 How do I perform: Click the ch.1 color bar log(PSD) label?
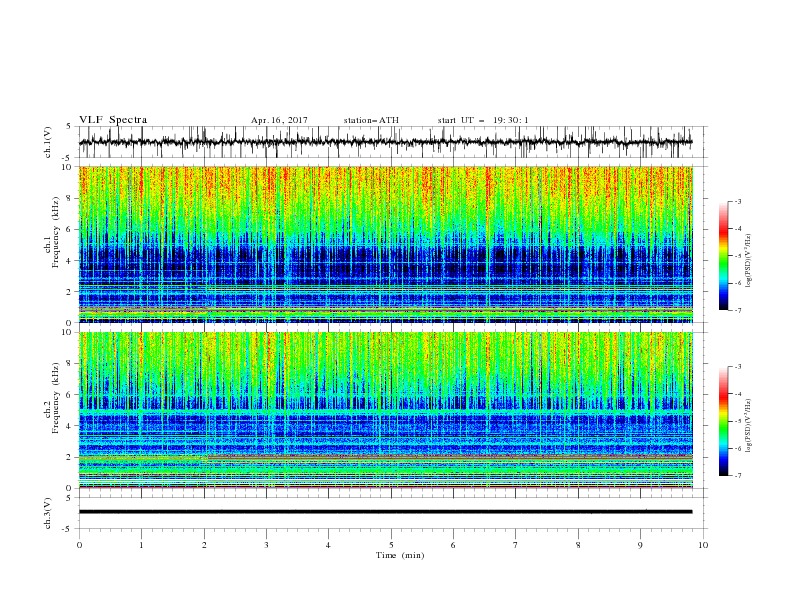coord(749,261)
